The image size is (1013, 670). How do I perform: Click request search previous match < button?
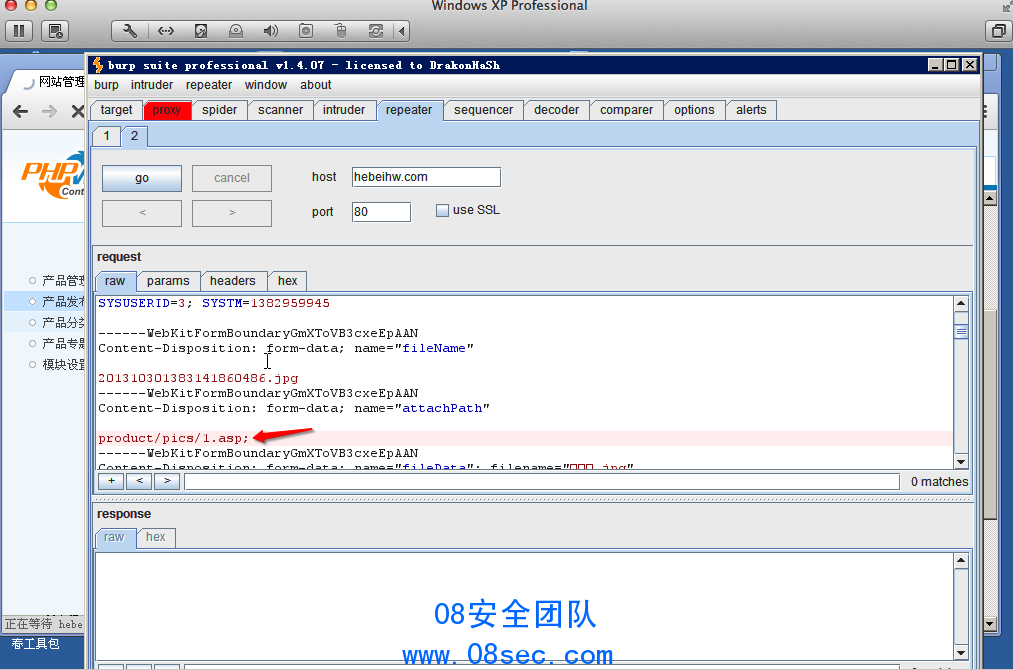pyautogui.click(x=140, y=481)
